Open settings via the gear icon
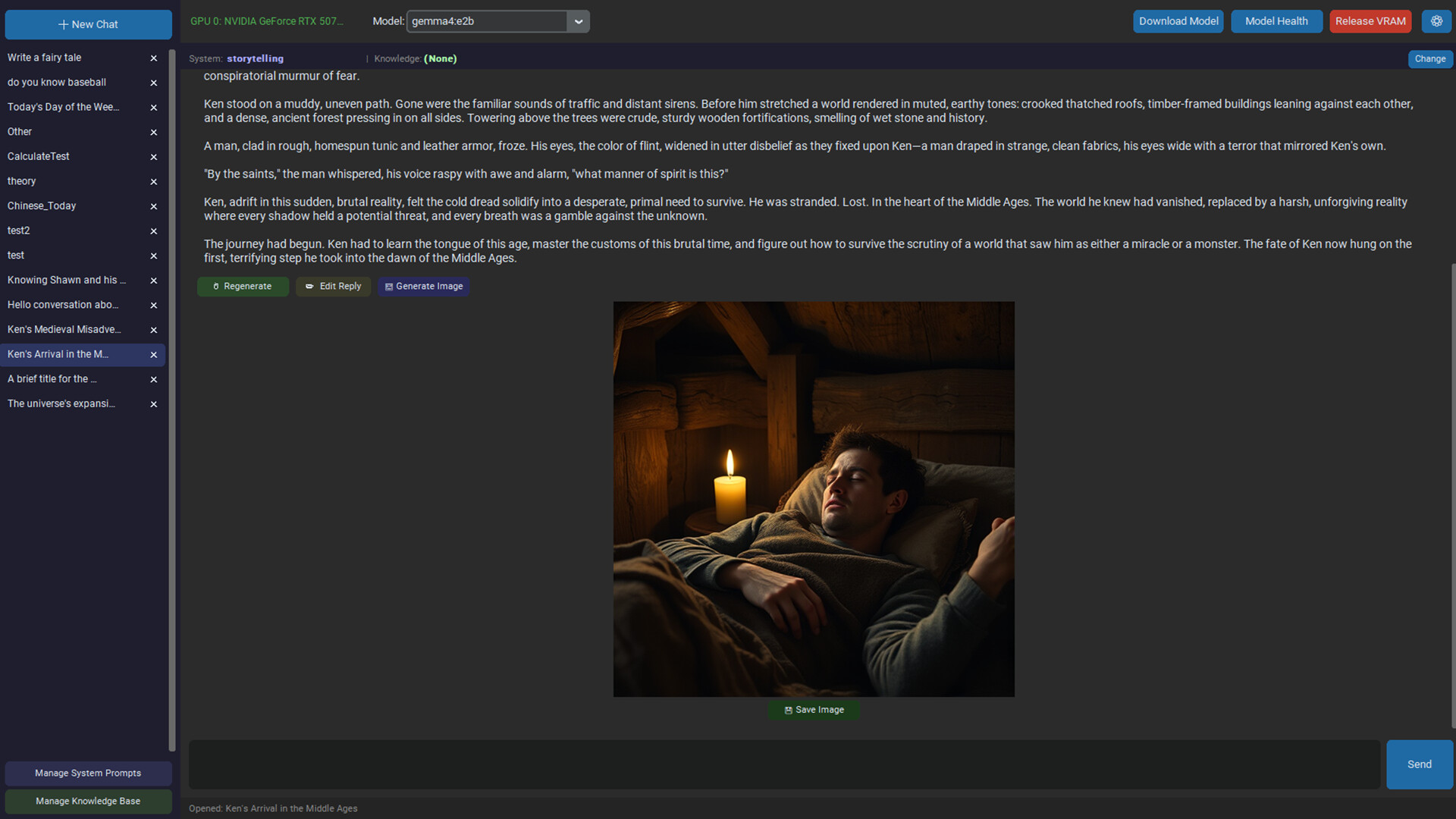 tap(1436, 21)
